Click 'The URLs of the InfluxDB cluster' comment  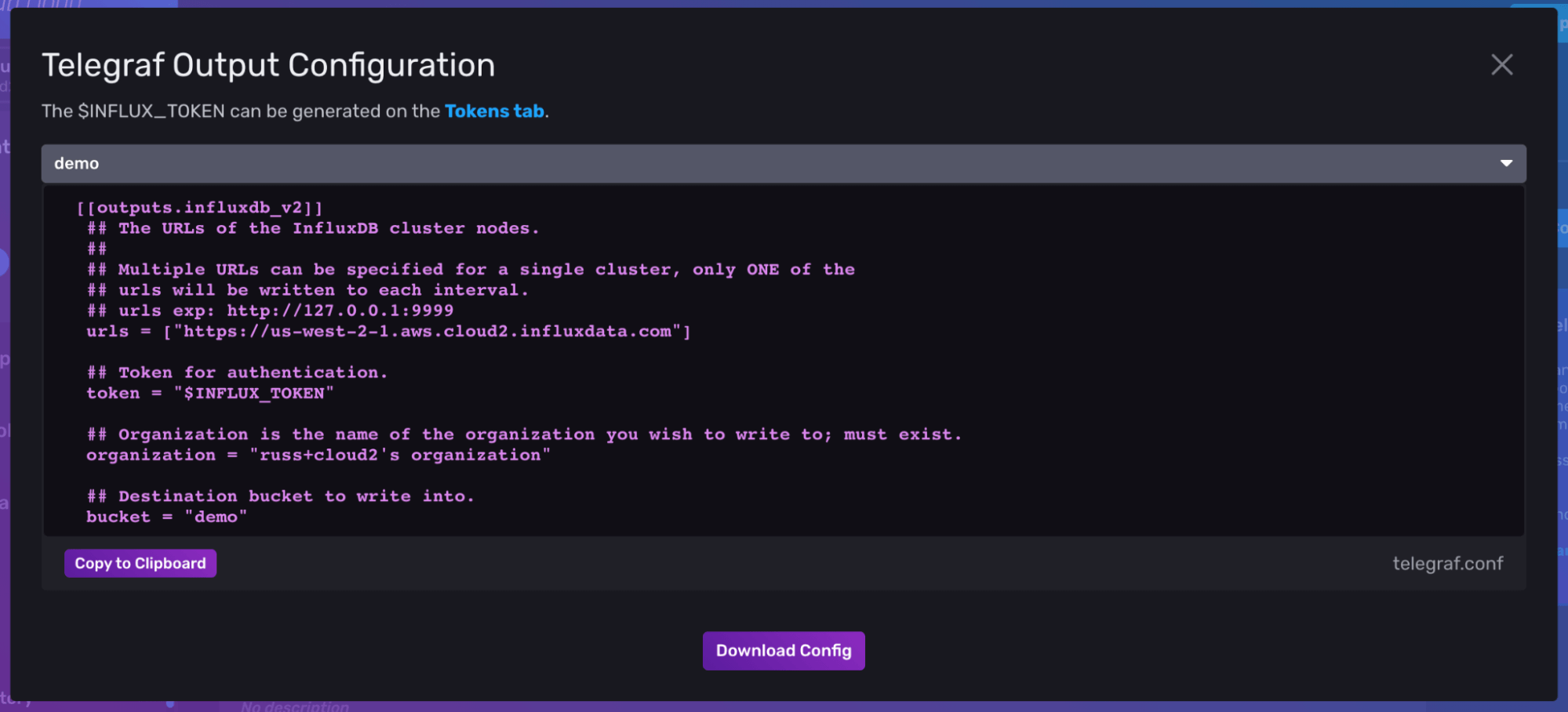313,228
